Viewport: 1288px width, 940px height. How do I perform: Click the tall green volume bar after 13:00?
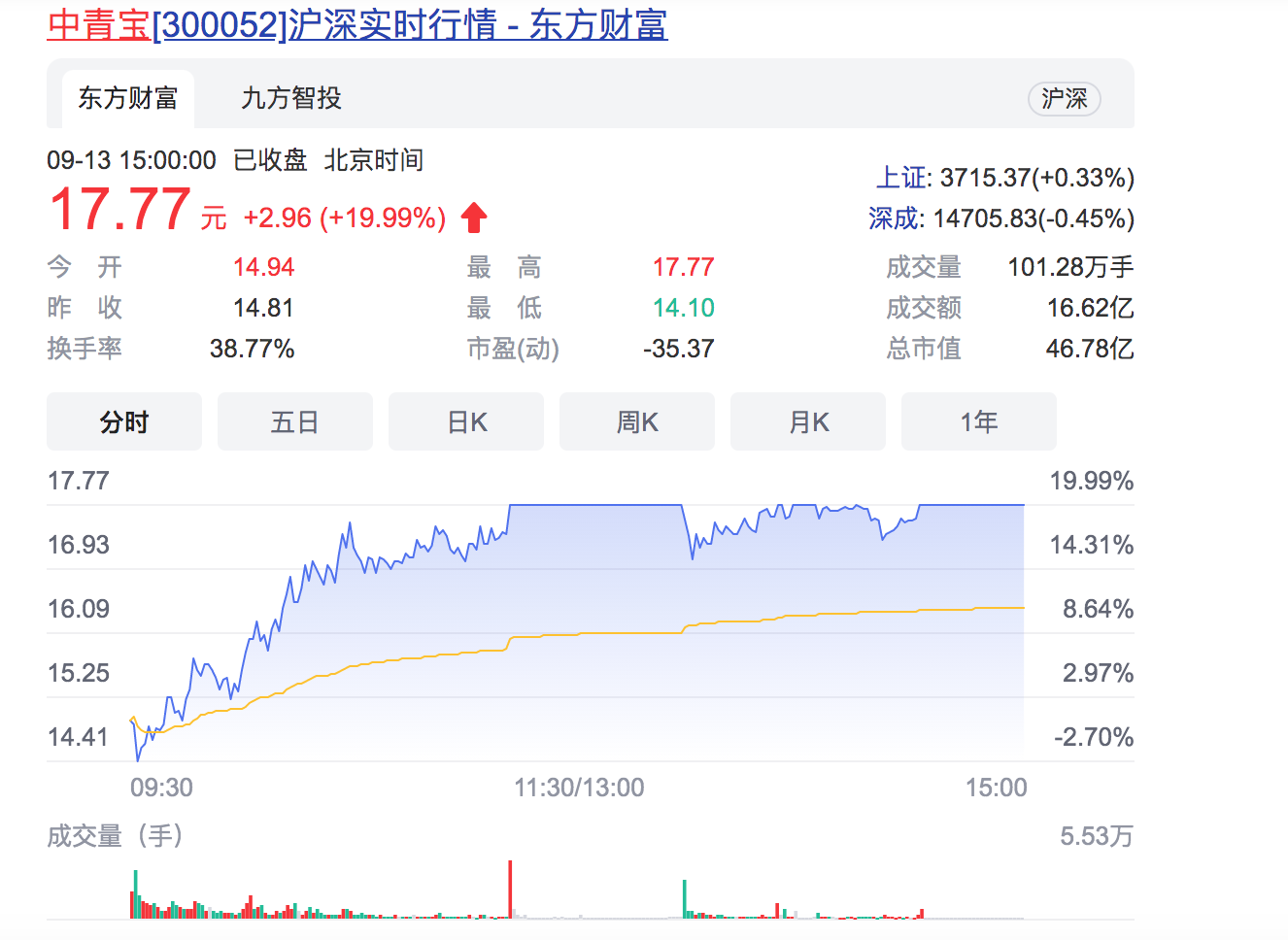coord(685,898)
